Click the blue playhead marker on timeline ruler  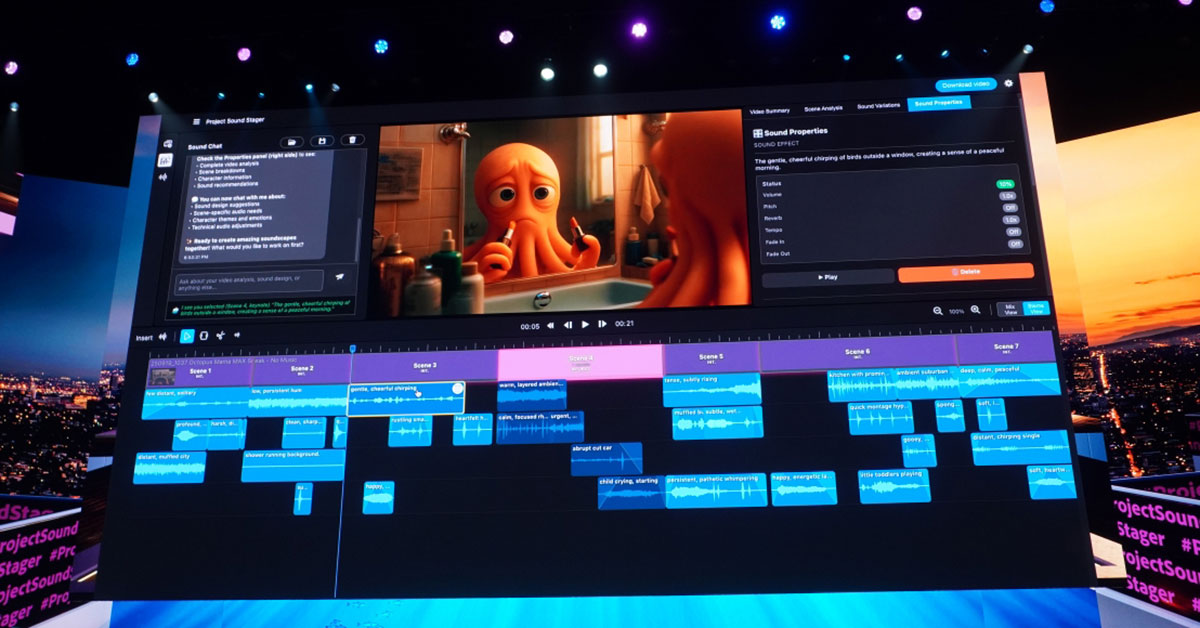352,348
